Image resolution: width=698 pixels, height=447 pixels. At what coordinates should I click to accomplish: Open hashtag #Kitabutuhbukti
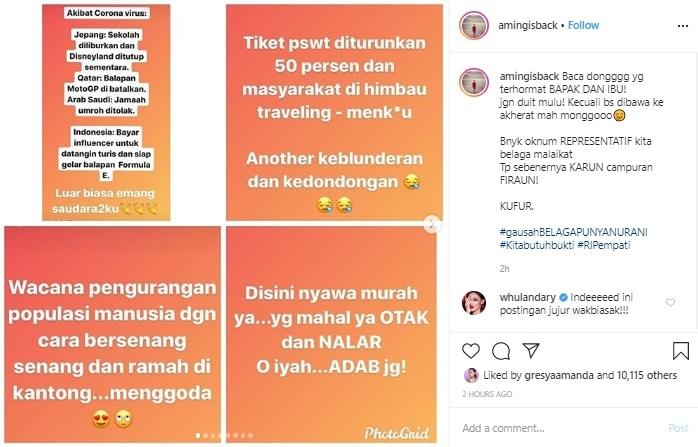click(536, 245)
